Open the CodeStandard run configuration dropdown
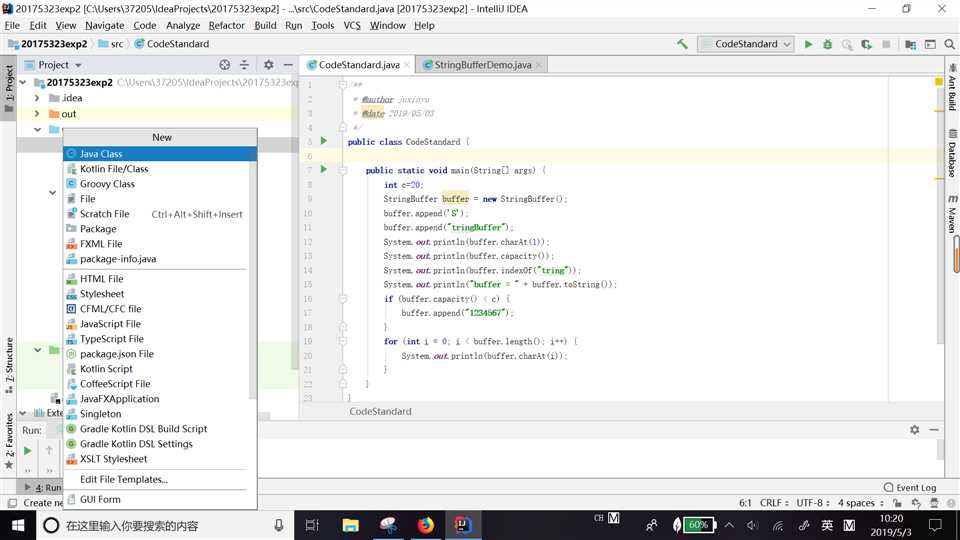Image resolution: width=960 pixels, height=540 pixels. [746, 44]
